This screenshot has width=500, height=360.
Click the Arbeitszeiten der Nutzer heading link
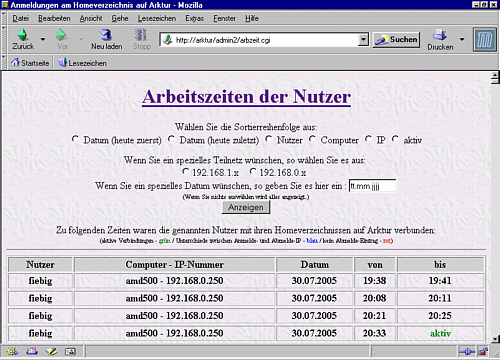[x=246, y=97]
